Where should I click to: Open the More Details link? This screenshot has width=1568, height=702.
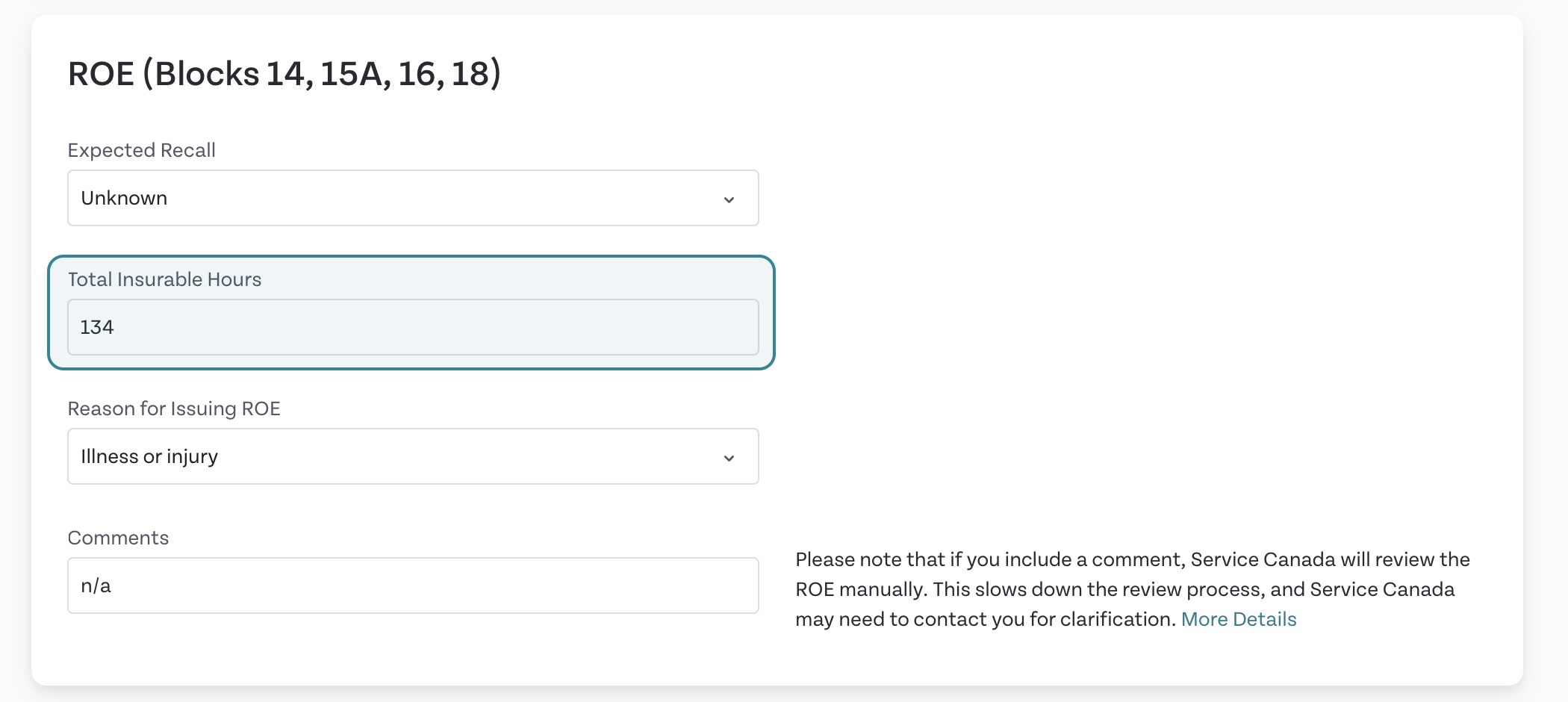click(x=1238, y=619)
